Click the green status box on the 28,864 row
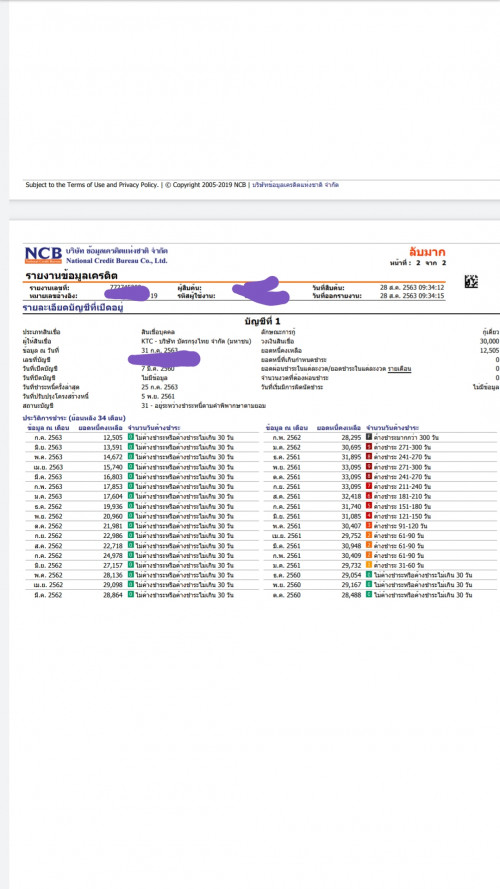 130,595
